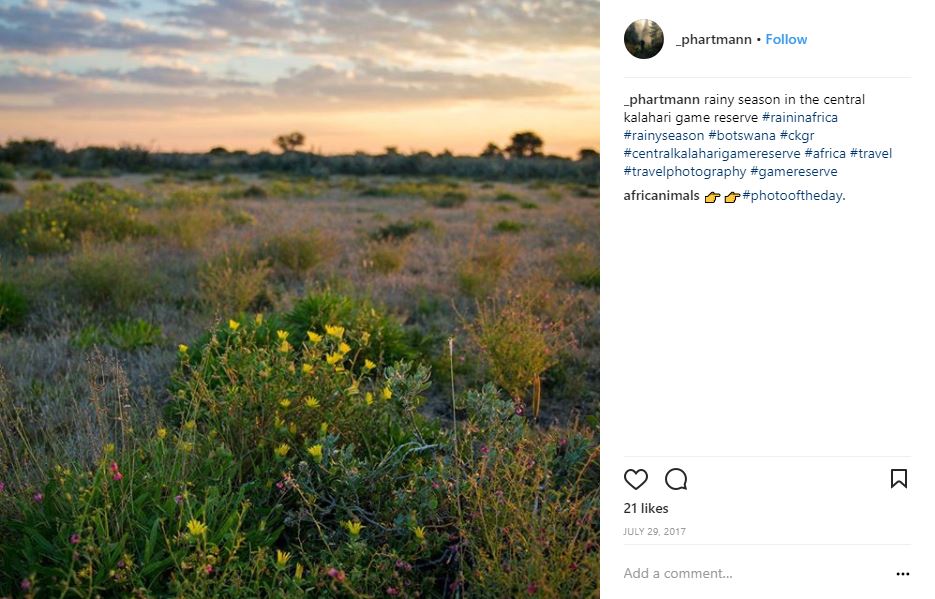Click the comment speech bubble icon
This screenshot has width=935, height=599.
[x=676, y=480]
